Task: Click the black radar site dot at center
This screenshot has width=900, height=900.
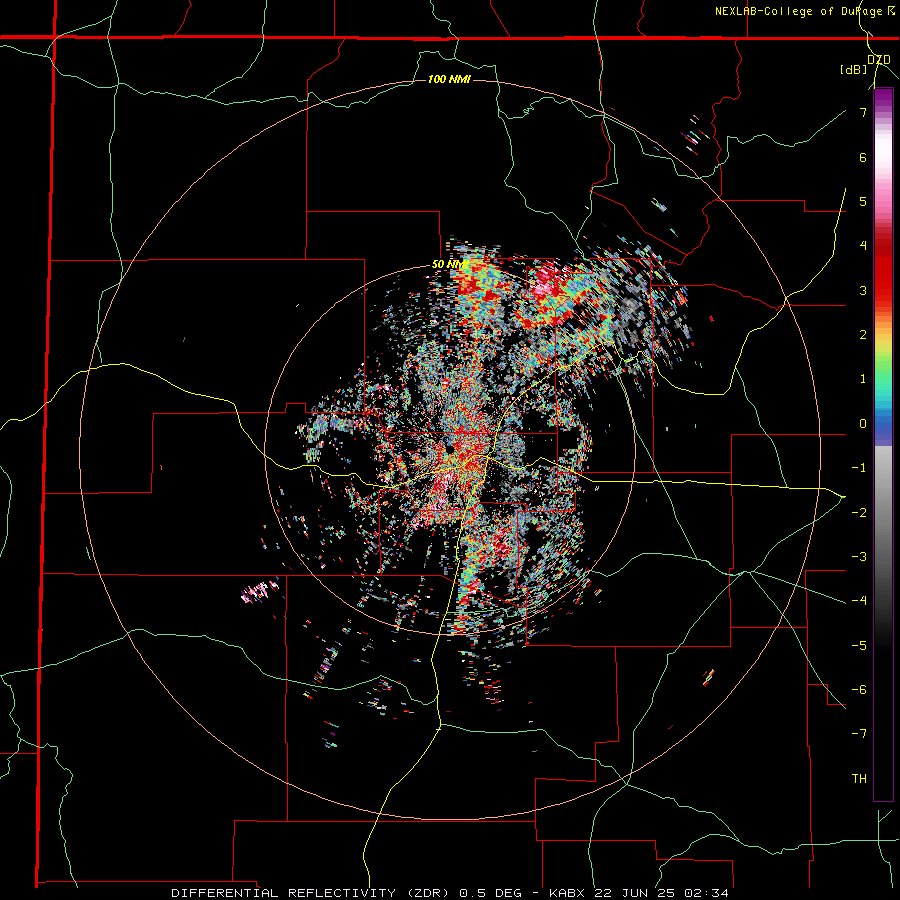Action: pos(451,449)
